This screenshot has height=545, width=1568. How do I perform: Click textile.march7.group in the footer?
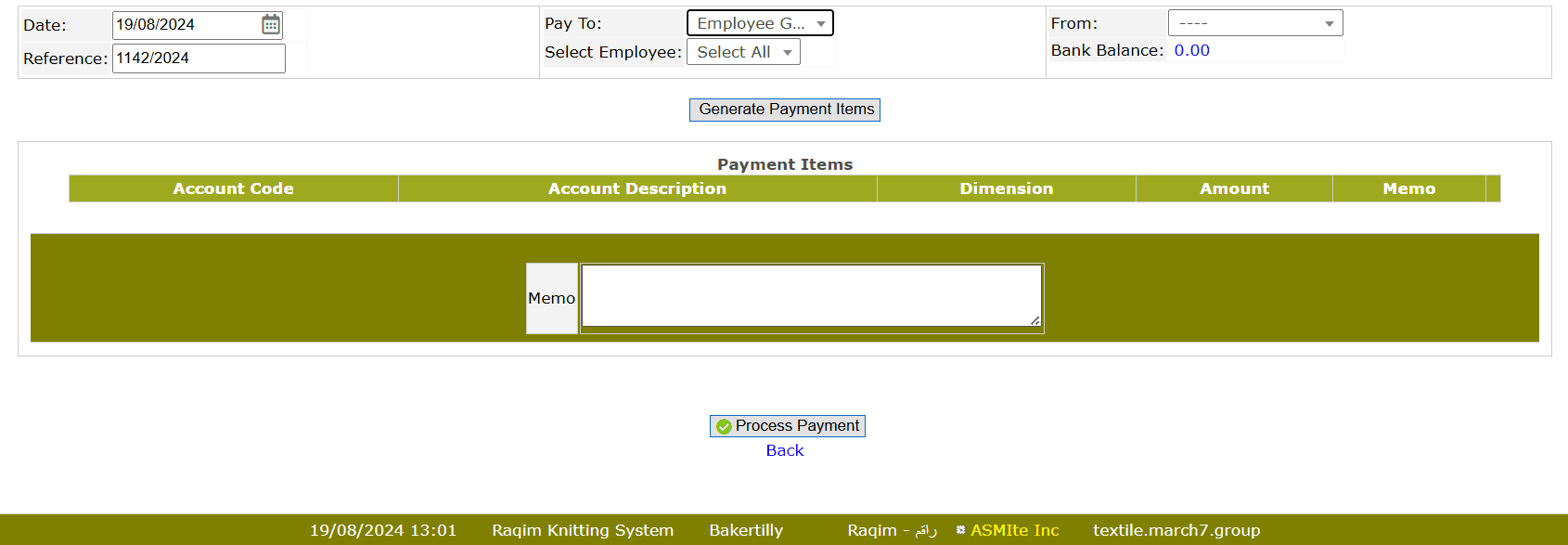(1176, 530)
